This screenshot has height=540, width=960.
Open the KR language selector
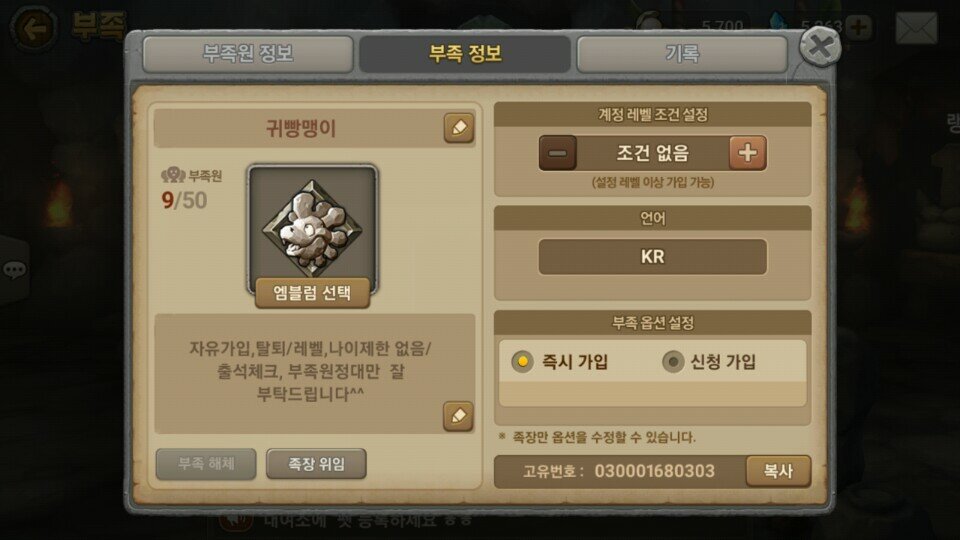click(x=653, y=257)
